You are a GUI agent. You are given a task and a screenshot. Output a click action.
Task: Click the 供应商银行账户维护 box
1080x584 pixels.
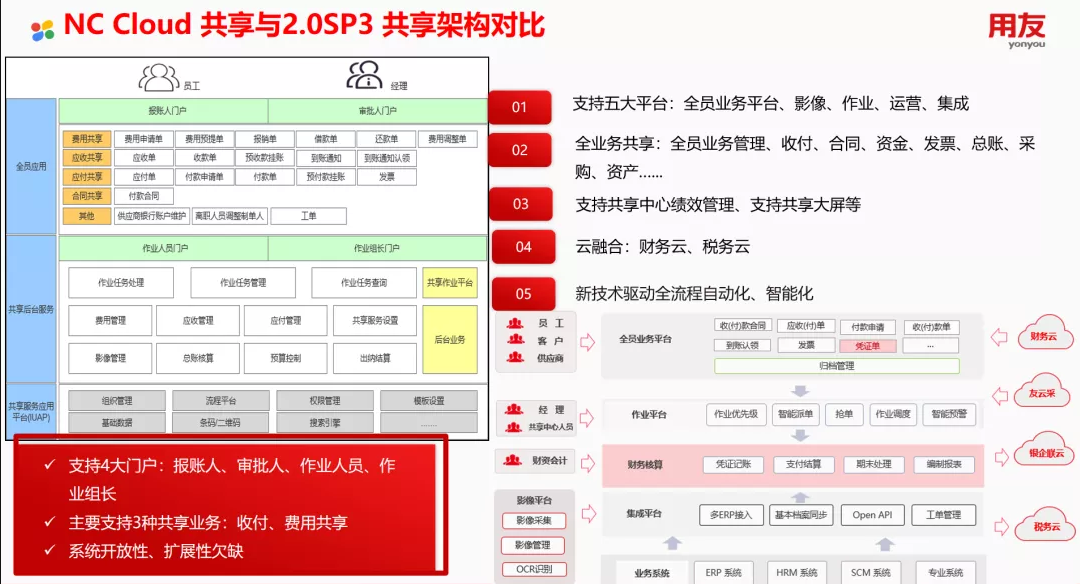(152, 216)
